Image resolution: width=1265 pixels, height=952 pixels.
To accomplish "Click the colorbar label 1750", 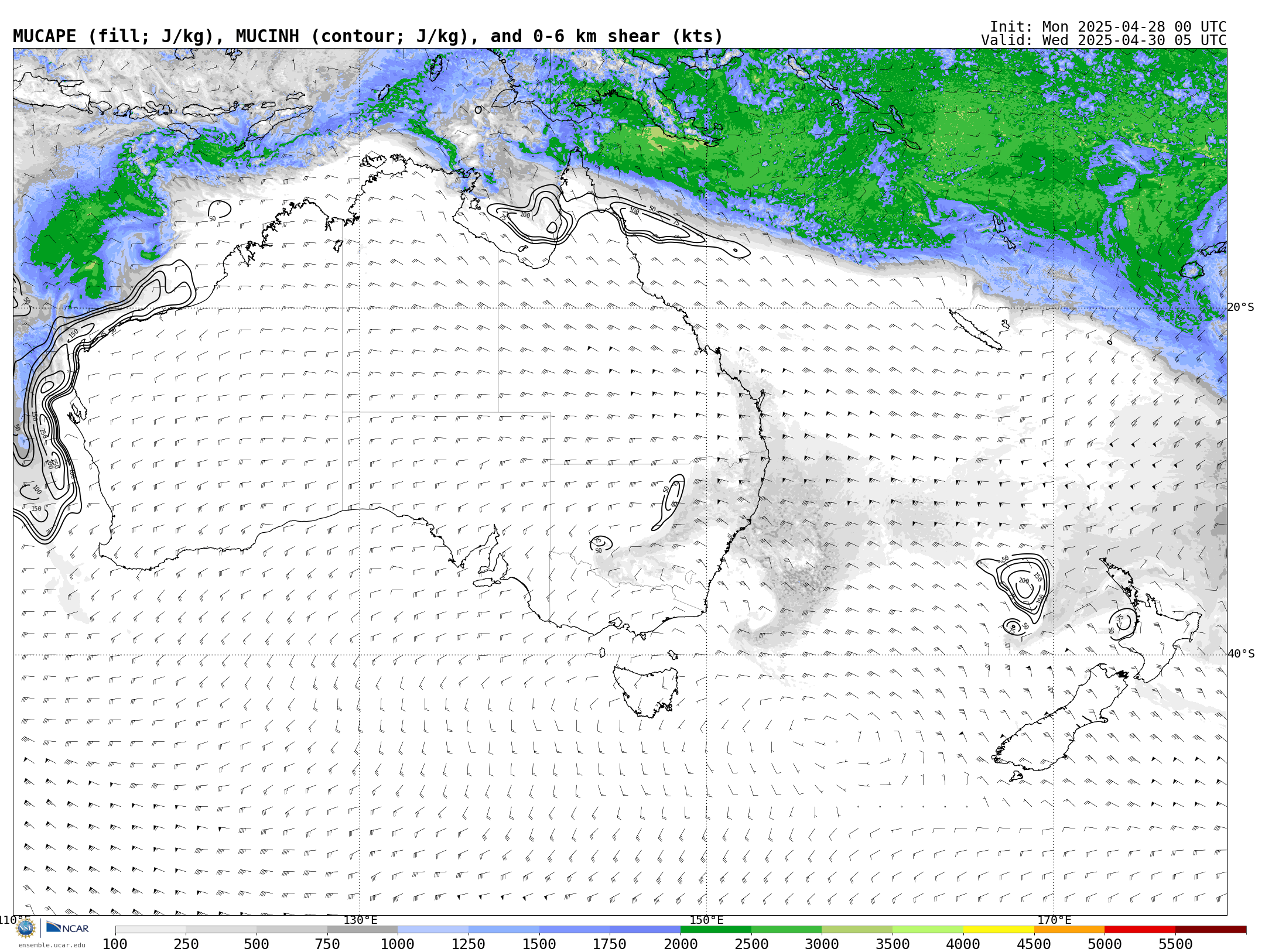I will pos(610,944).
